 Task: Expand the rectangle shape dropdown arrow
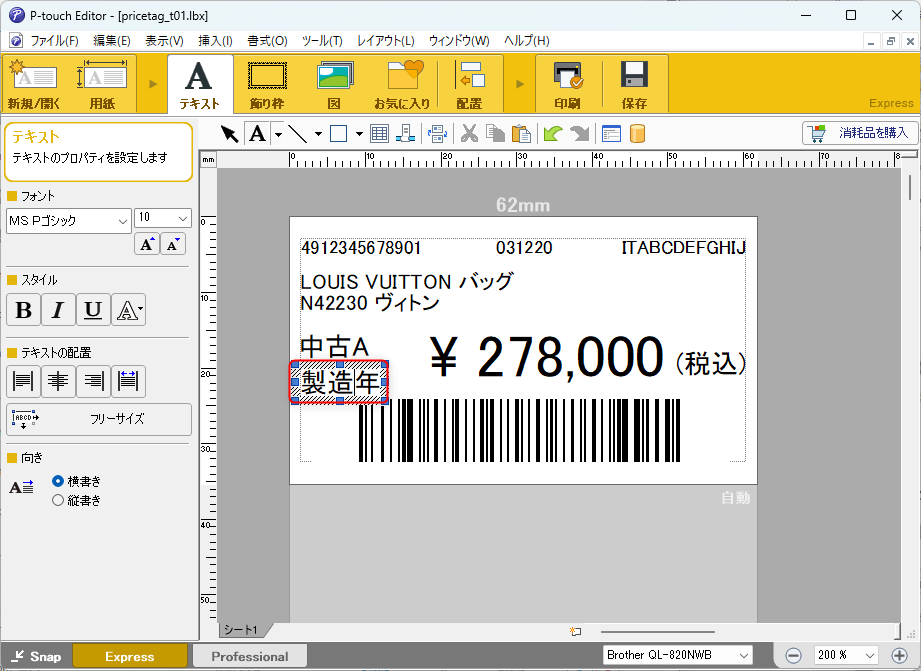click(x=359, y=134)
